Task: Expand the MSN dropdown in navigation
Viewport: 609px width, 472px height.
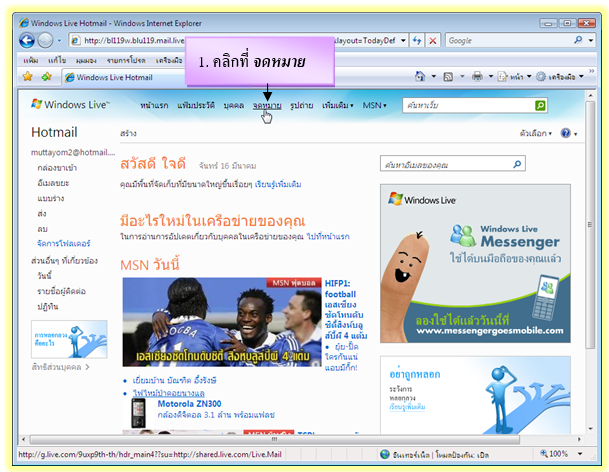Action: [374, 105]
